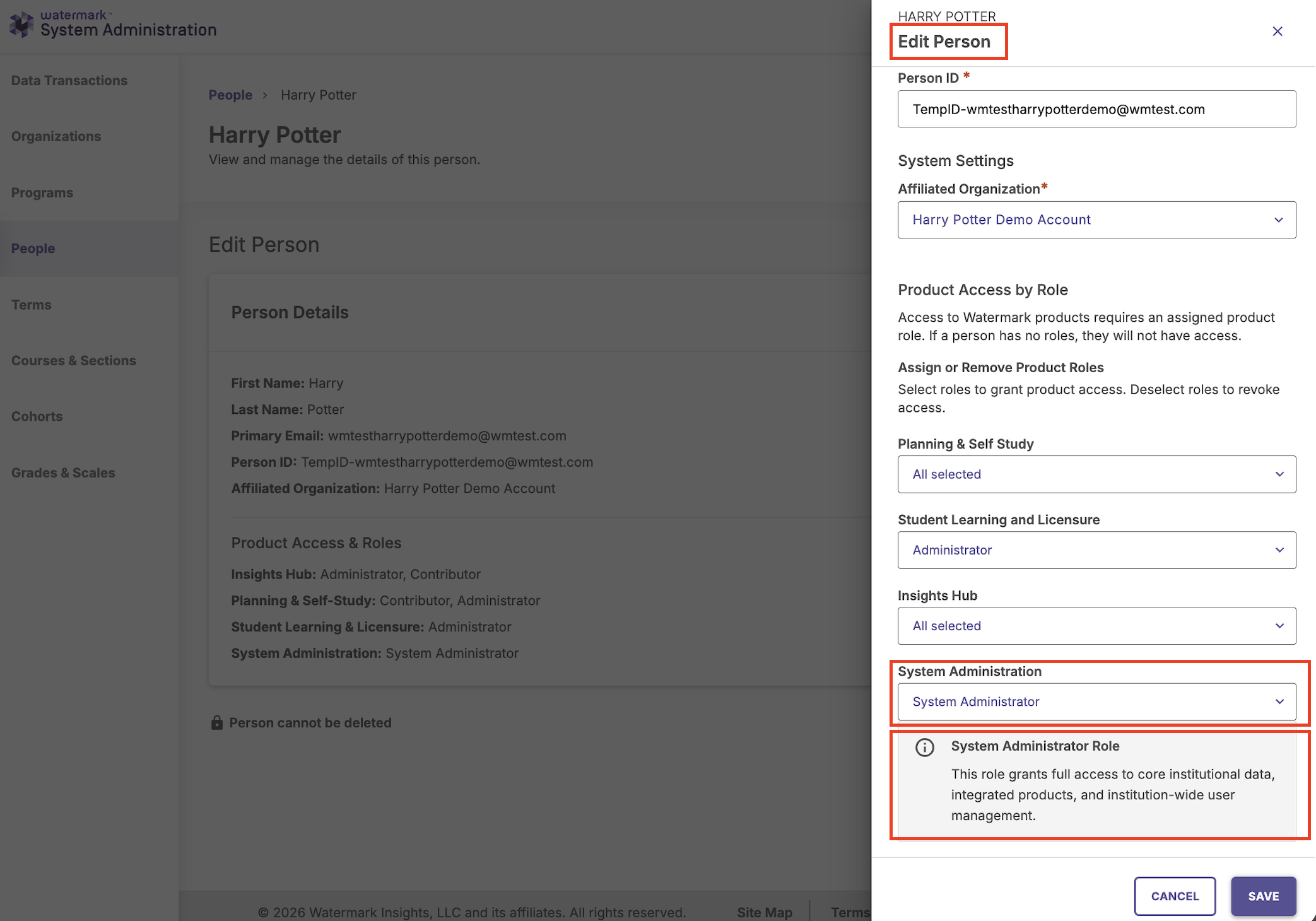Click the 'Student Learning & Licensure: Administrator' line

coord(371,627)
